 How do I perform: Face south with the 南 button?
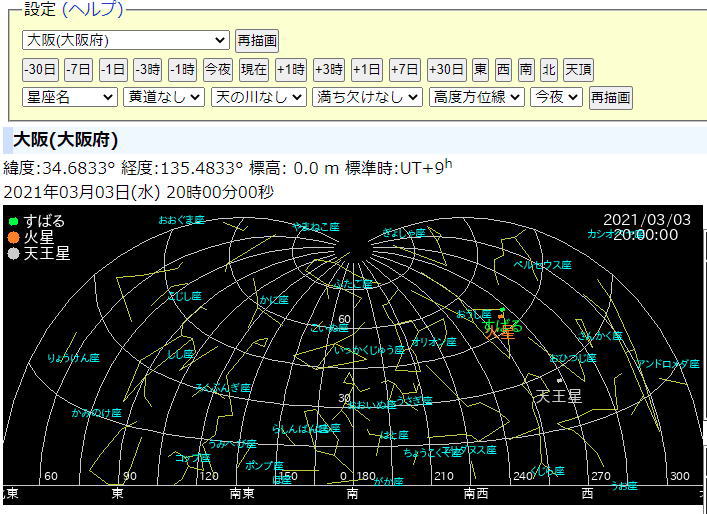click(526, 69)
